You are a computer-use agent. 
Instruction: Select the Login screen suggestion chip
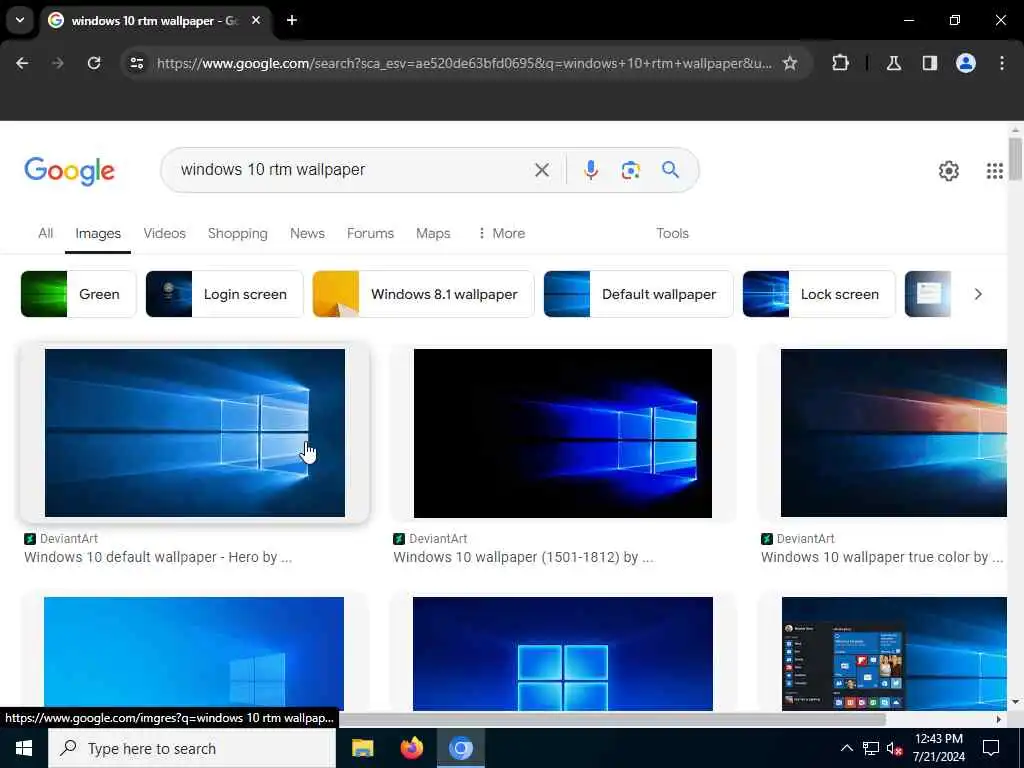pos(224,294)
